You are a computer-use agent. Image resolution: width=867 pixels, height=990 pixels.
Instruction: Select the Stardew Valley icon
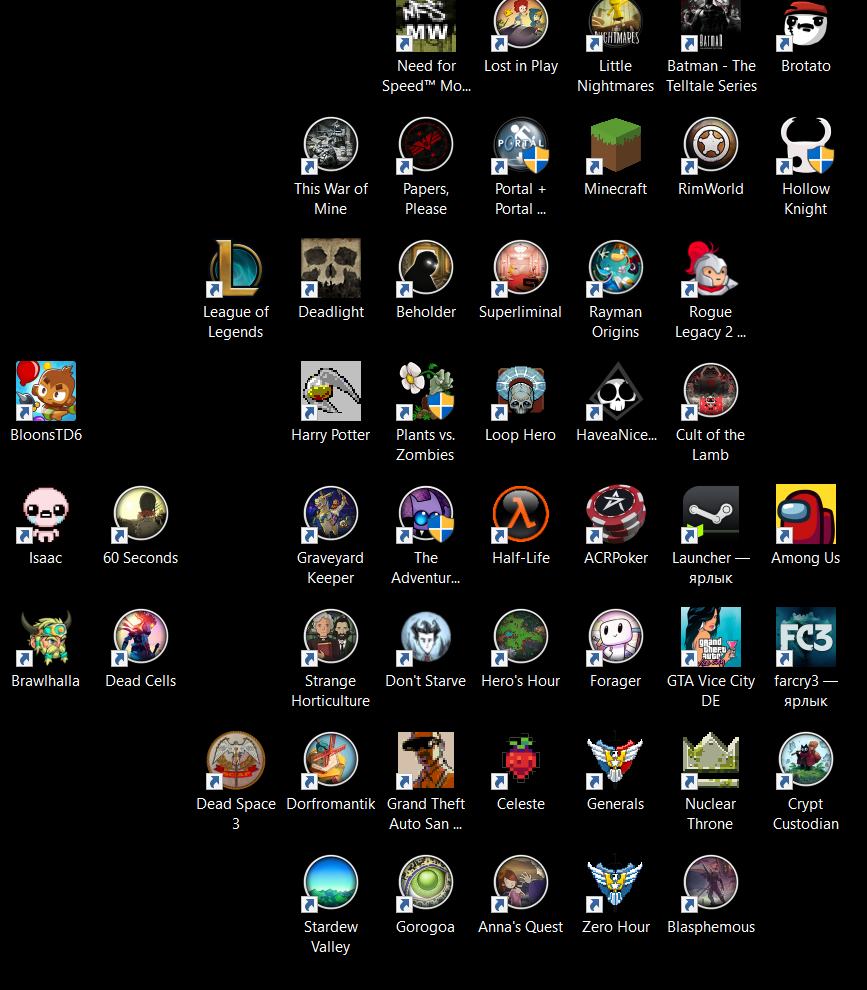[x=331, y=884]
